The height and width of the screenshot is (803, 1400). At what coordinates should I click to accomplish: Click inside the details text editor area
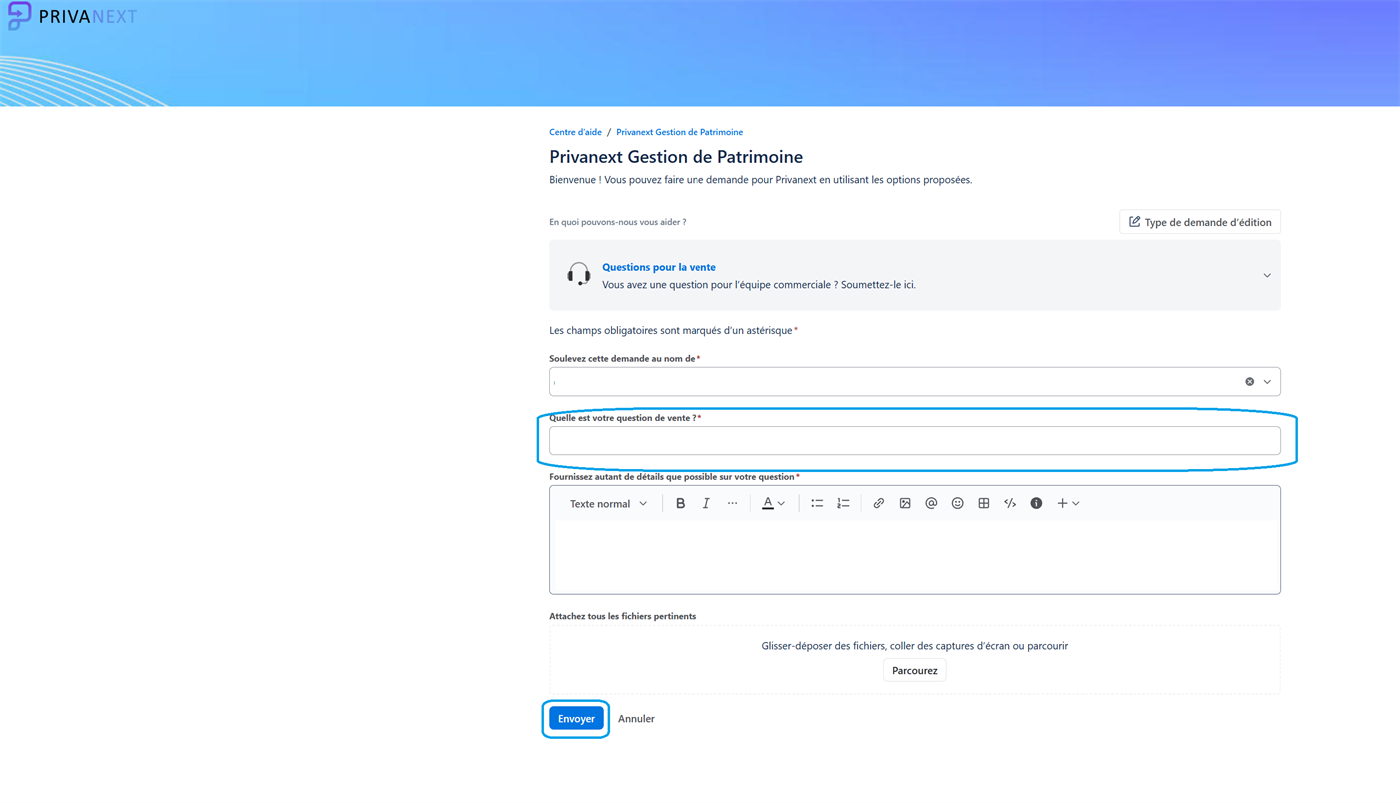click(x=914, y=556)
